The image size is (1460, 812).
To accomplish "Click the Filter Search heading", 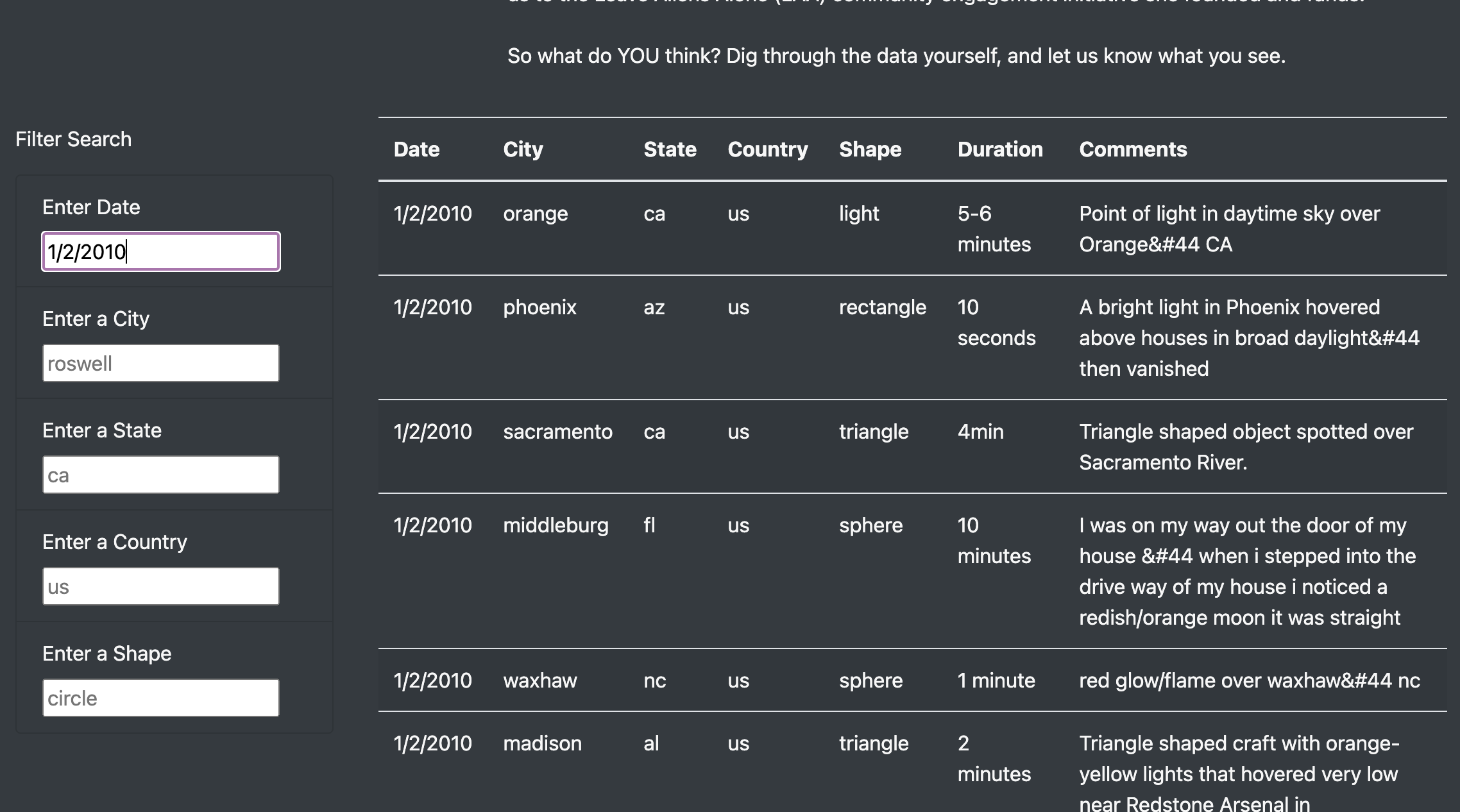I will click(x=73, y=139).
